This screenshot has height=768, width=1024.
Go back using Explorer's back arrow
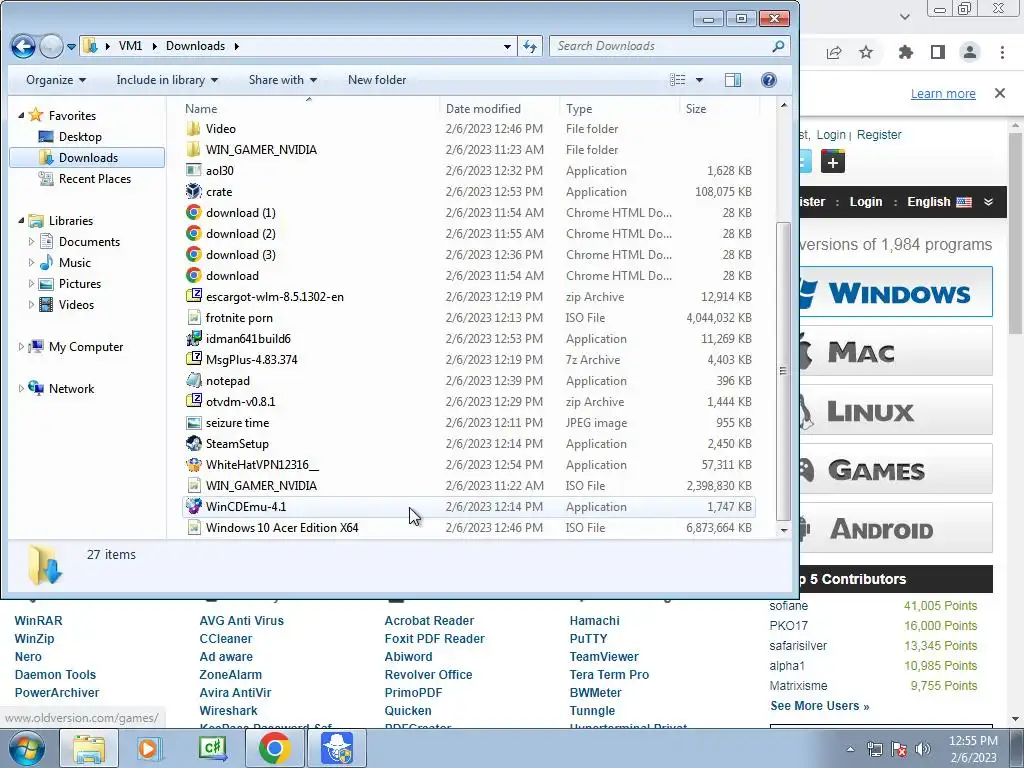click(x=24, y=46)
